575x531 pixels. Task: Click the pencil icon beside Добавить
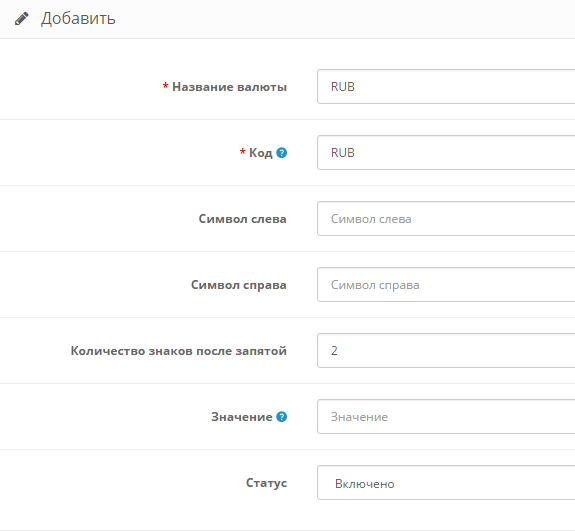(22, 18)
